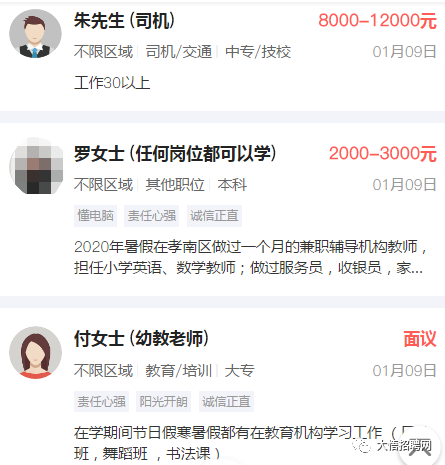Click 罗女士's 诚信正直 tag
Viewport: 445px width, 465px height.
(214, 216)
